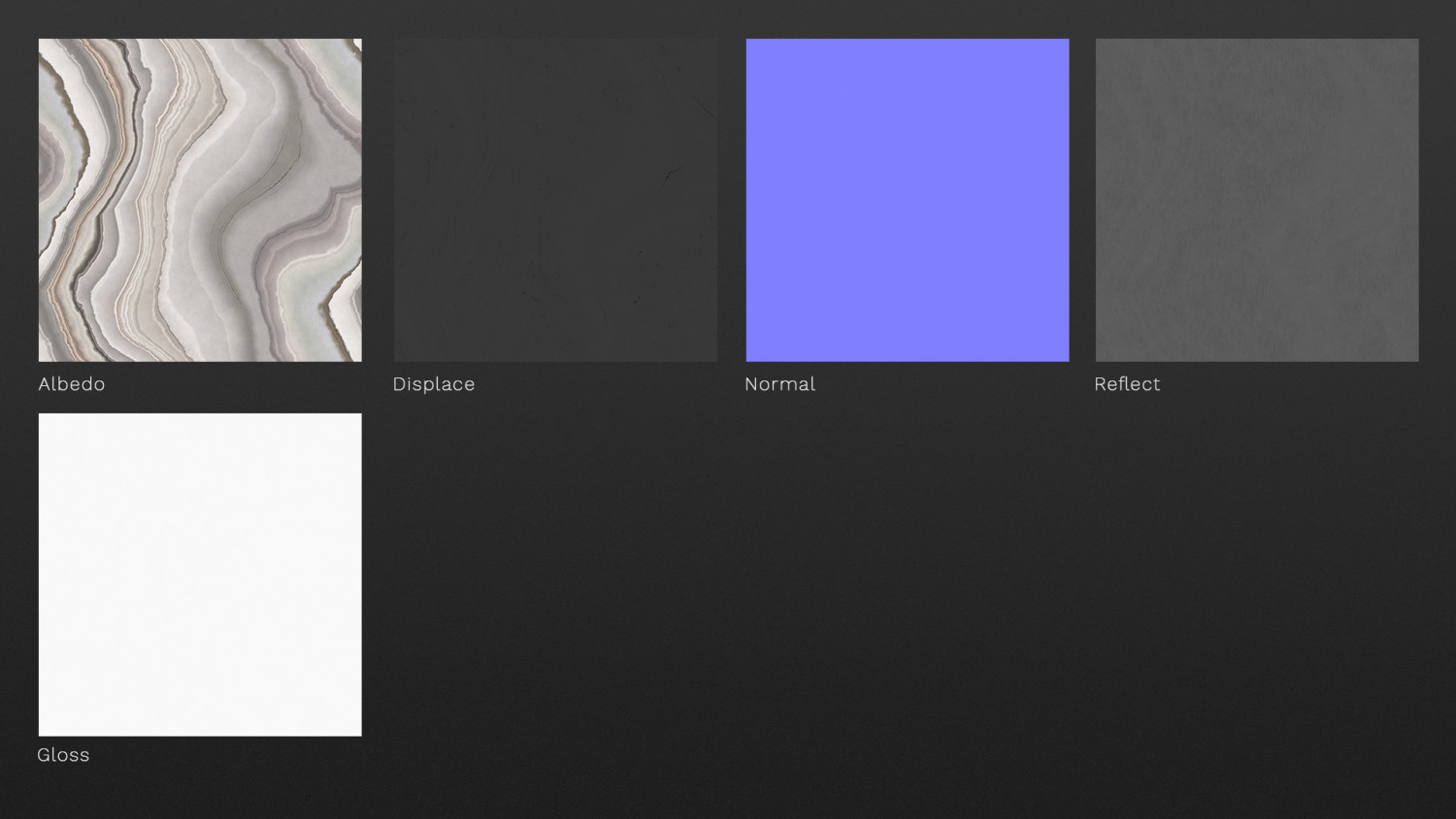The width and height of the screenshot is (1456, 819).
Task: Open the Albedo marble texture thumbnail
Action: tap(200, 200)
